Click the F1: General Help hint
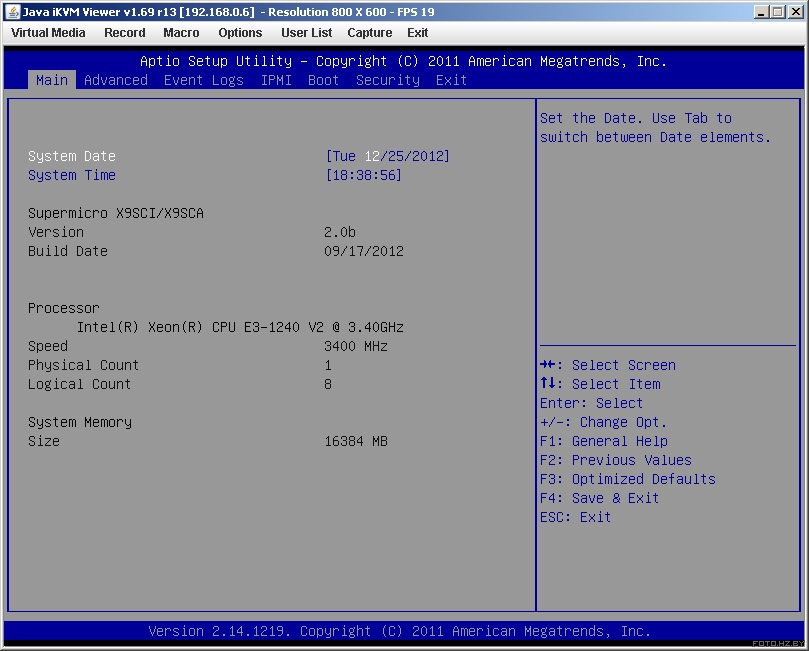Screen dimensions: 809x651 (604, 441)
